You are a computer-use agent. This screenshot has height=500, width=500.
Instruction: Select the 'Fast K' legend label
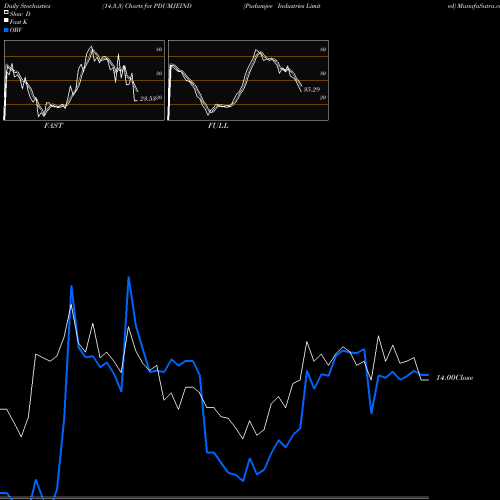pos(19,22)
